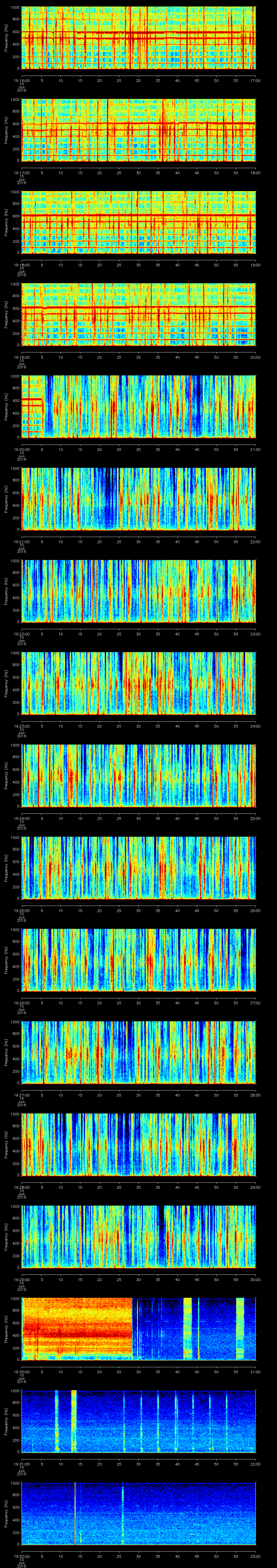Choose the spectrogram covering minute 19:24:00

point(139,775)
